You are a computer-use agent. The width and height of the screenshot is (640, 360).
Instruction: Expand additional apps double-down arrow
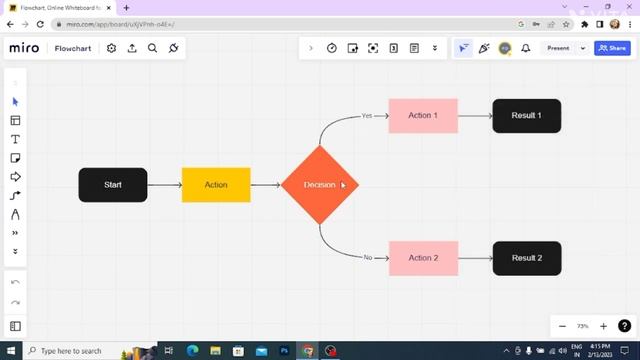tap(15, 251)
